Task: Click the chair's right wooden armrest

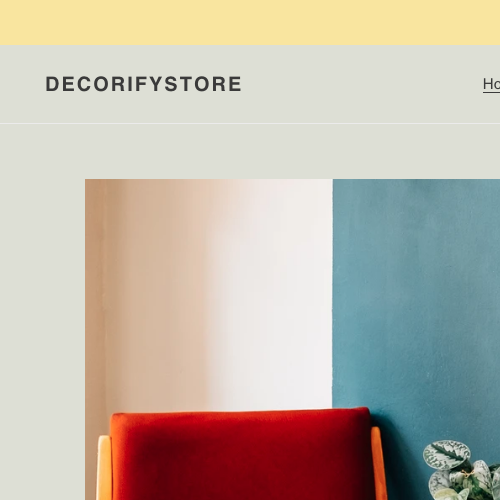Action: [379, 463]
